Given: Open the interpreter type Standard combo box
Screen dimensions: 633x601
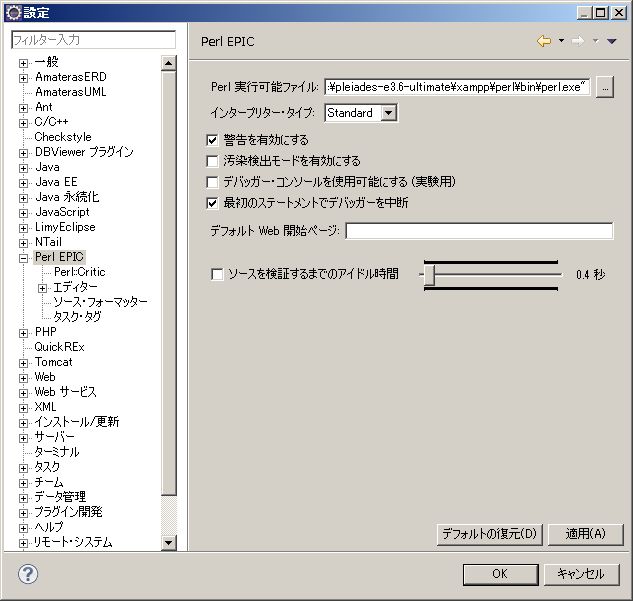Looking at the screenshot, I should pyautogui.click(x=361, y=113).
